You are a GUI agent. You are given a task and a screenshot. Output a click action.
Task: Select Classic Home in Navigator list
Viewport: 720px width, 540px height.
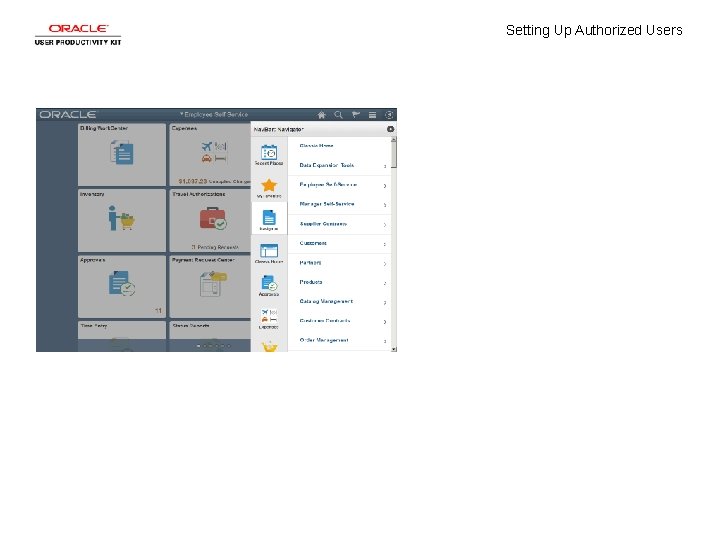(x=339, y=146)
